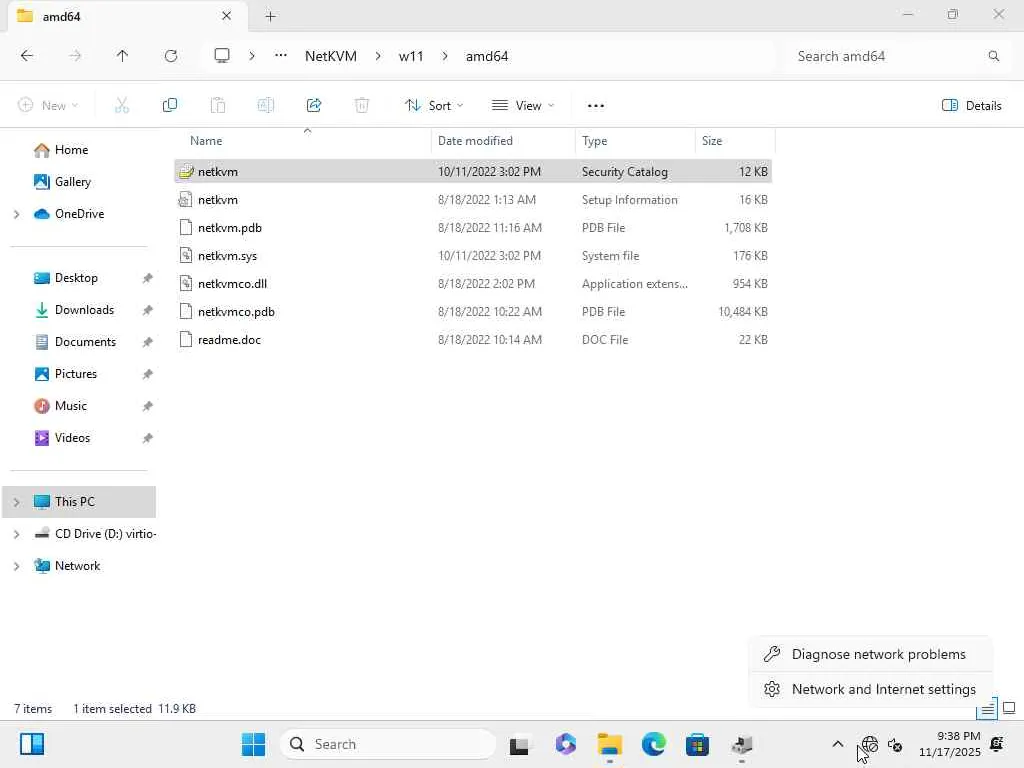
Task: Open the Pictures quick access folder
Action: (x=76, y=374)
